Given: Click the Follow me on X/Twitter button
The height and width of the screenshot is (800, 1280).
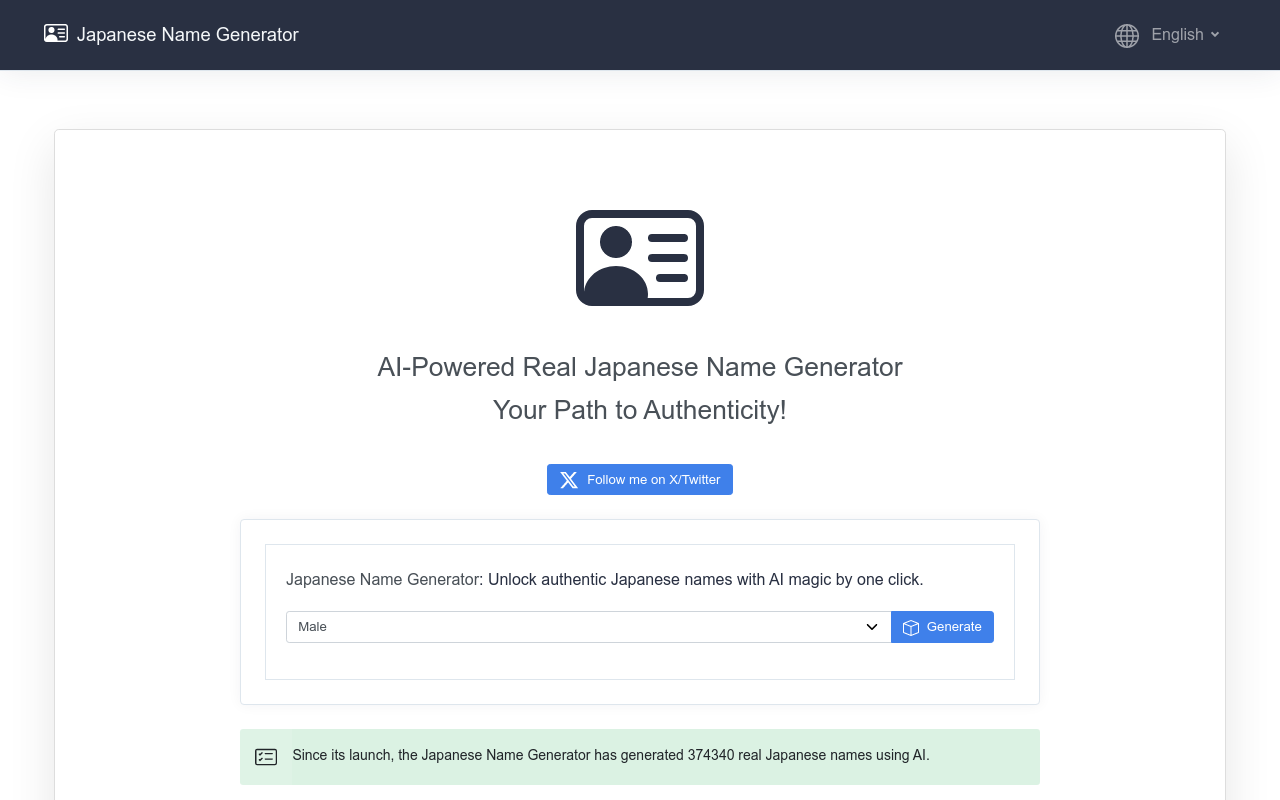Looking at the screenshot, I should pos(640,479).
